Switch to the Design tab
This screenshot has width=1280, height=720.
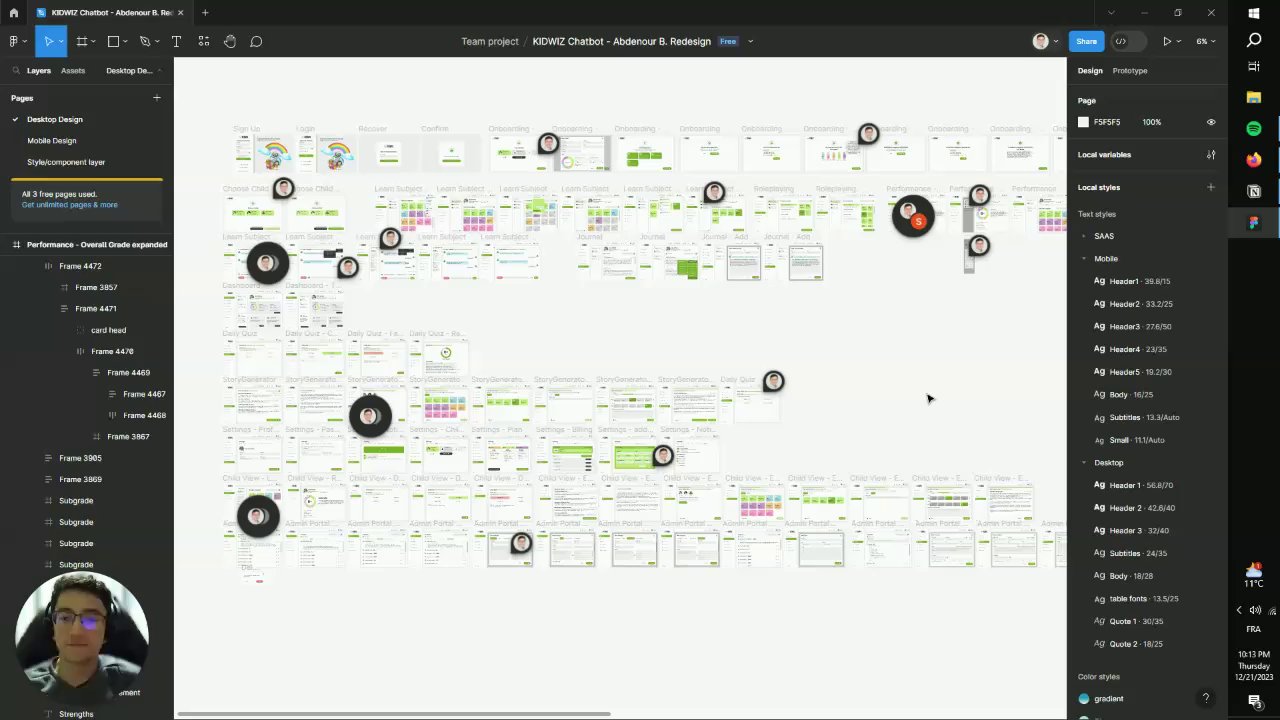point(1090,70)
